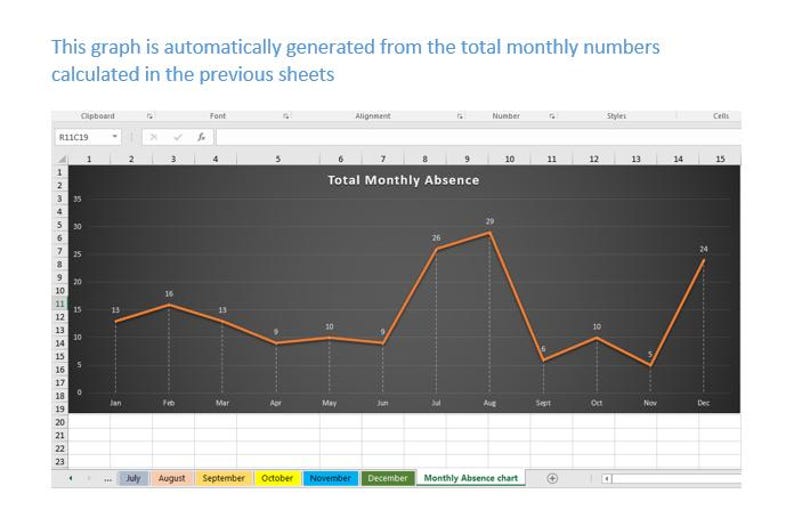Select column header 15
794x510 pixels.
[720, 159]
